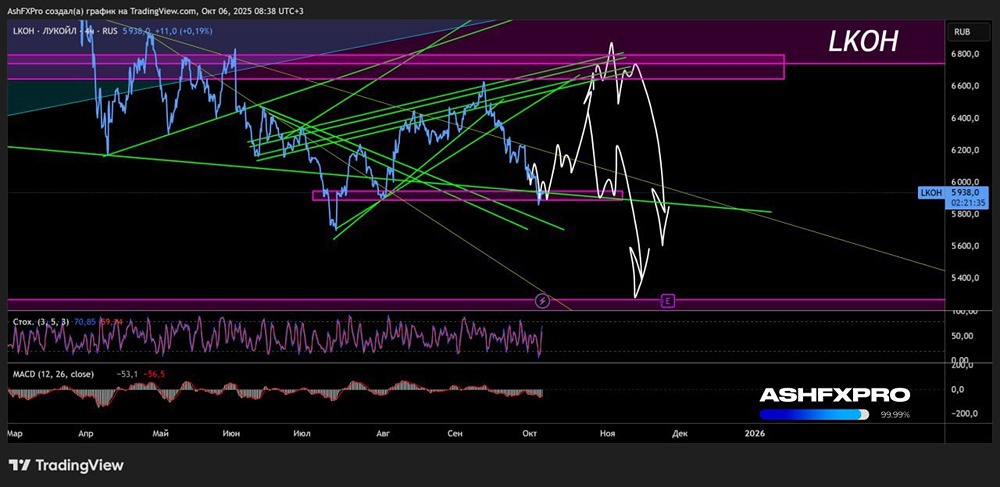This screenshot has width=1000, height=487.
Task: Click the 2026 label on time axis
Action: click(x=754, y=434)
